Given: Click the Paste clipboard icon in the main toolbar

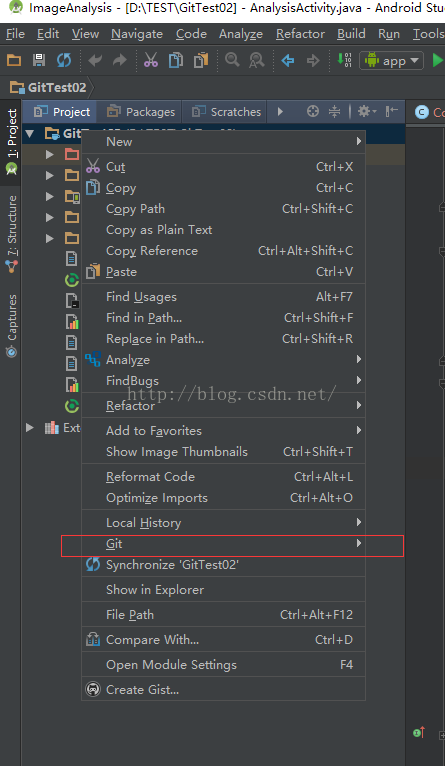Looking at the screenshot, I should click(201, 60).
